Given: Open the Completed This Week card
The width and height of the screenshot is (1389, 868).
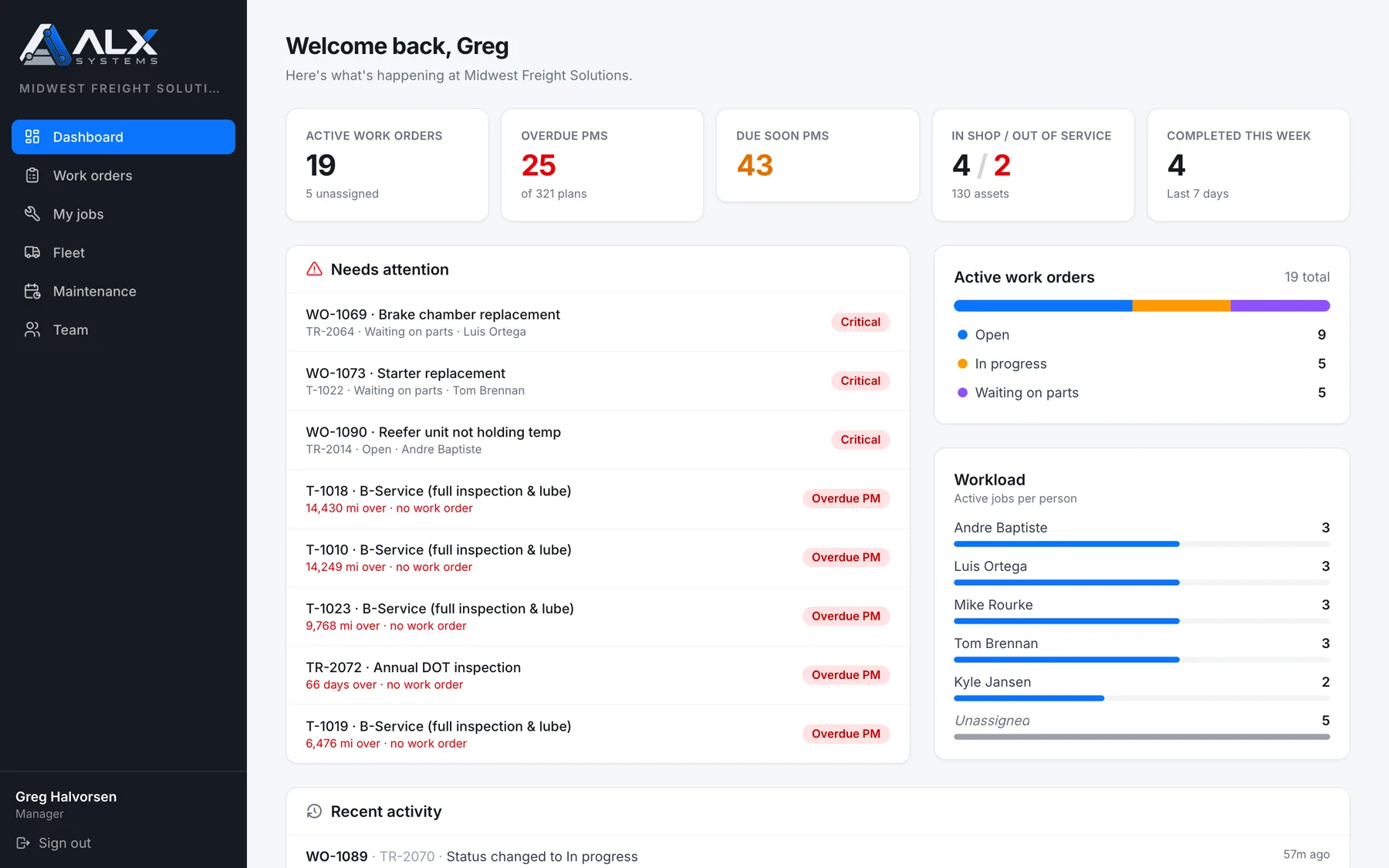Looking at the screenshot, I should (1248, 165).
